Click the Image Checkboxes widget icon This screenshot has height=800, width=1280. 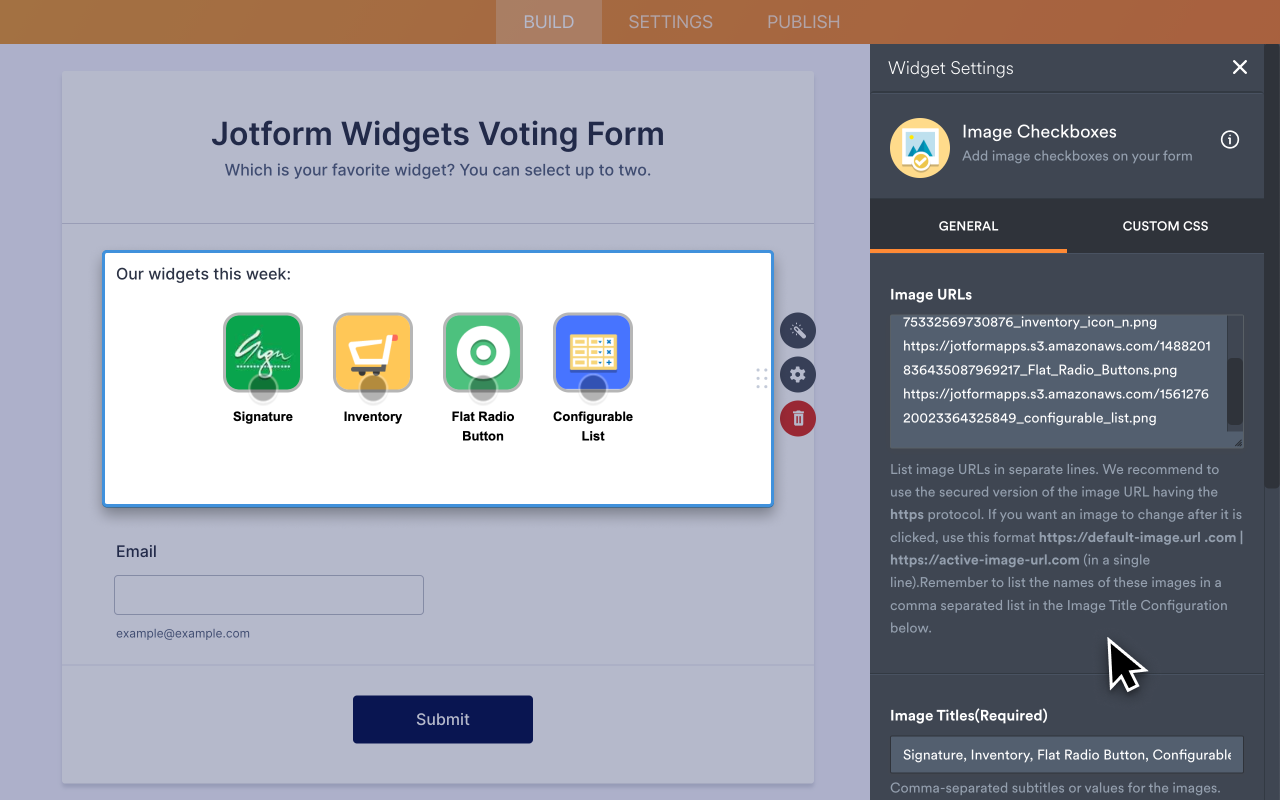pos(919,147)
